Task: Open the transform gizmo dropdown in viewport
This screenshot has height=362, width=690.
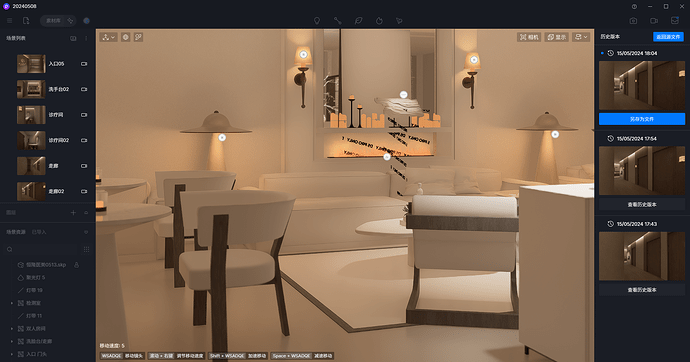Action: point(108,37)
